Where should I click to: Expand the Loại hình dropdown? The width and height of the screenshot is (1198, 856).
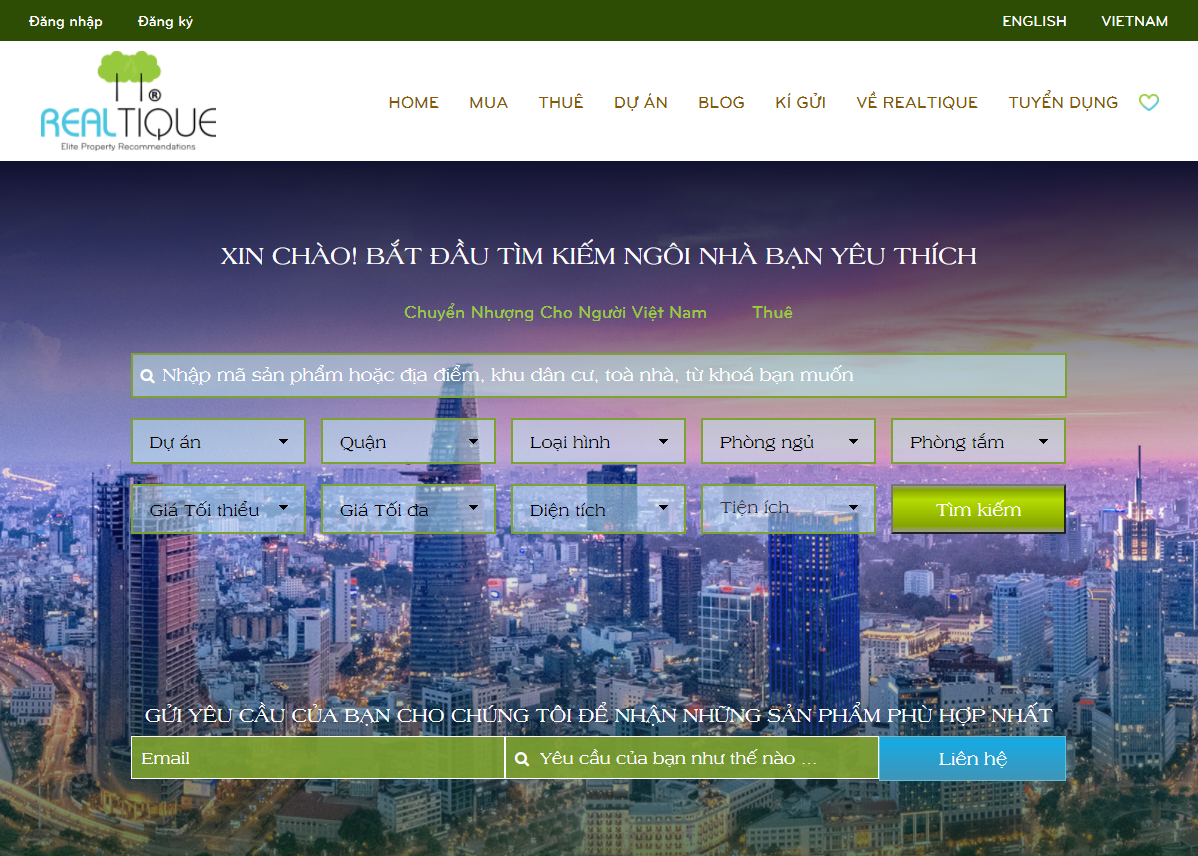click(598, 442)
